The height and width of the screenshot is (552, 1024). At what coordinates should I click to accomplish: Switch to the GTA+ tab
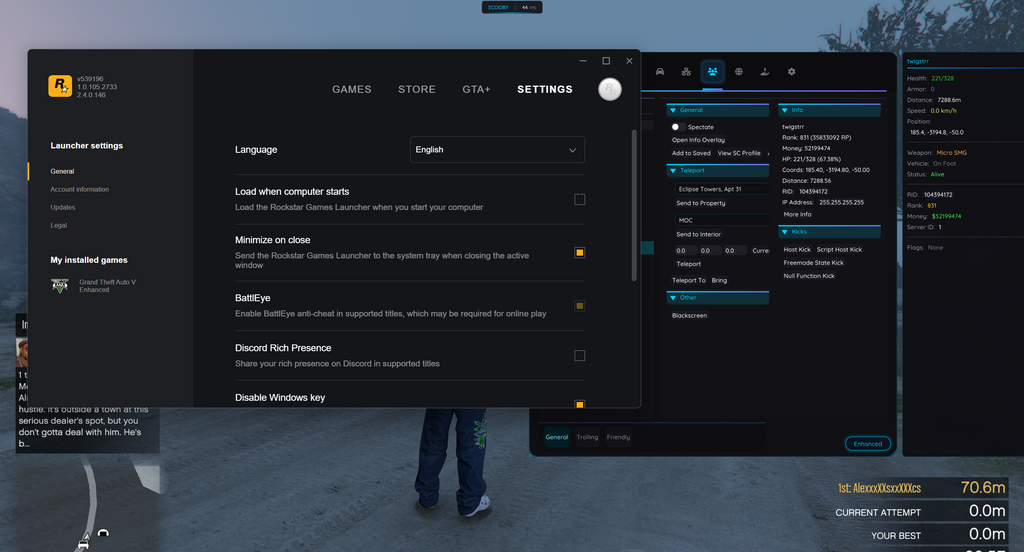coord(476,89)
